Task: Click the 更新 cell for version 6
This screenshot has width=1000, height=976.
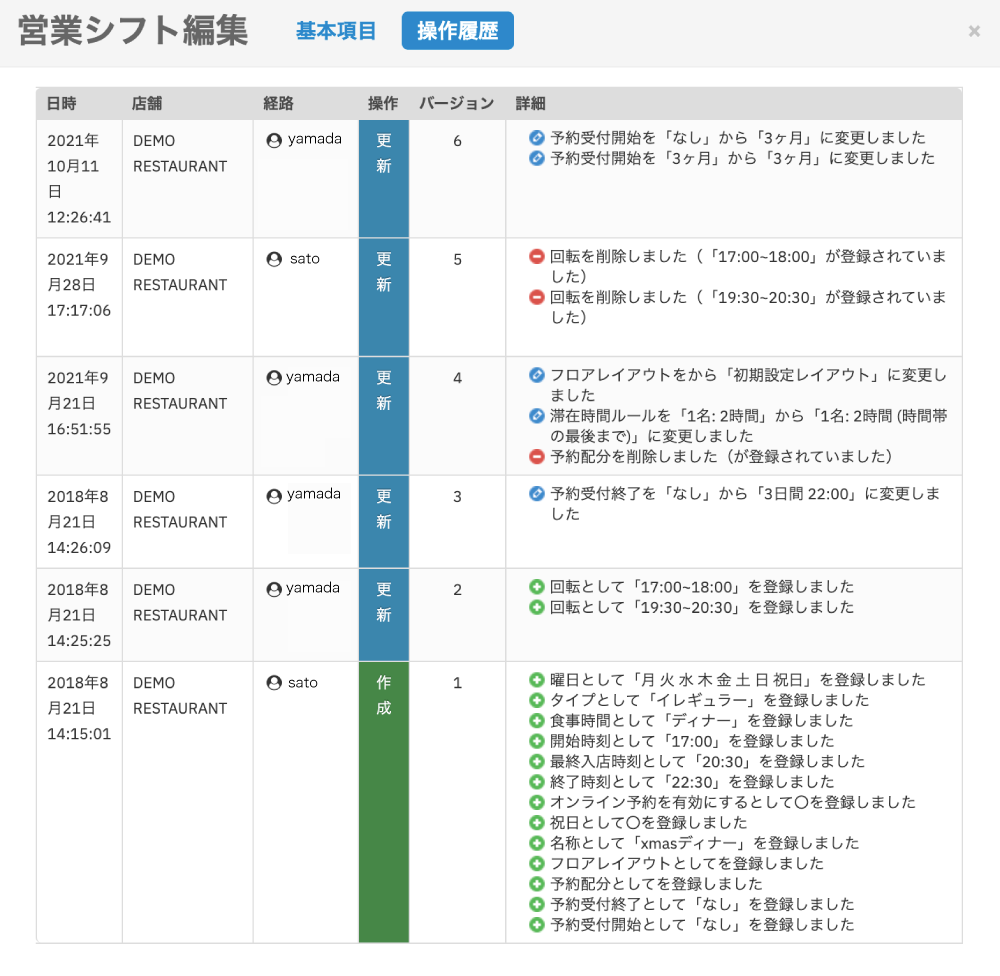Action: pos(384,179)
